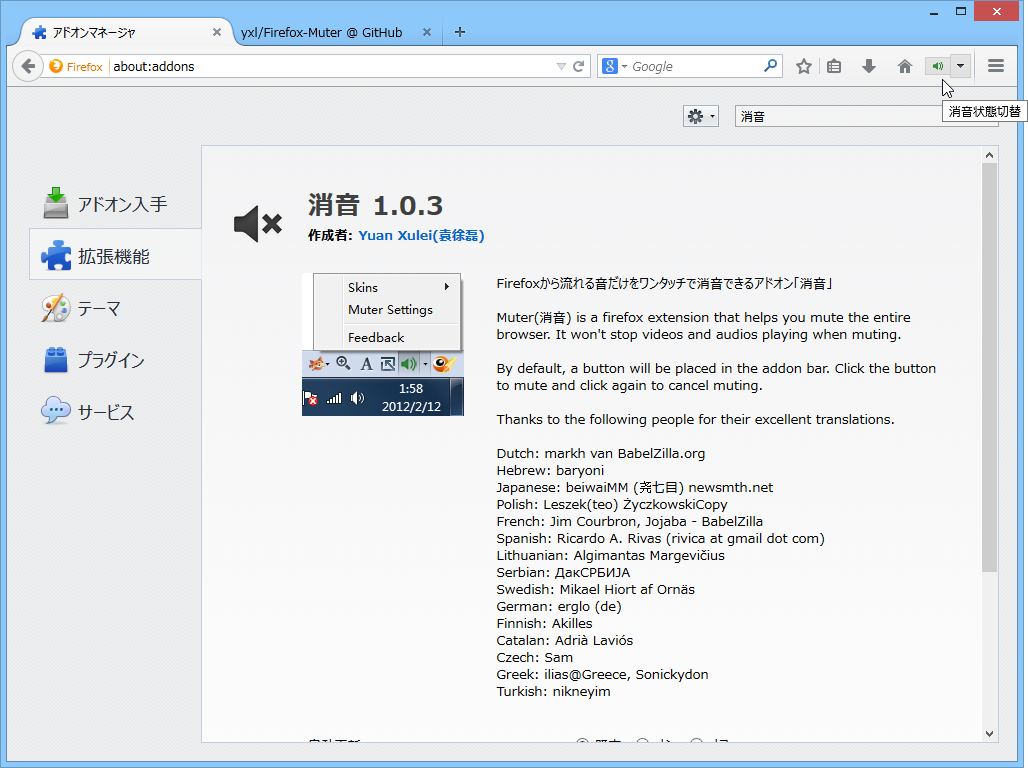The image size is (1028, 768).
Task: Enable the オン radio option for automatic updates
Action: (x=640, y=741)
